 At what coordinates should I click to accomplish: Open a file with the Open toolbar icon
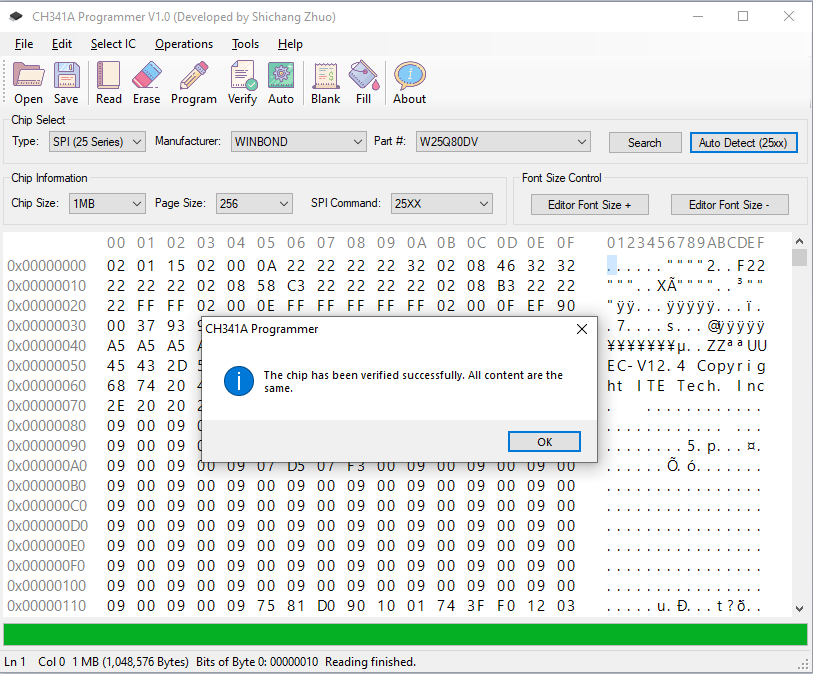click(x=28, y=83)
